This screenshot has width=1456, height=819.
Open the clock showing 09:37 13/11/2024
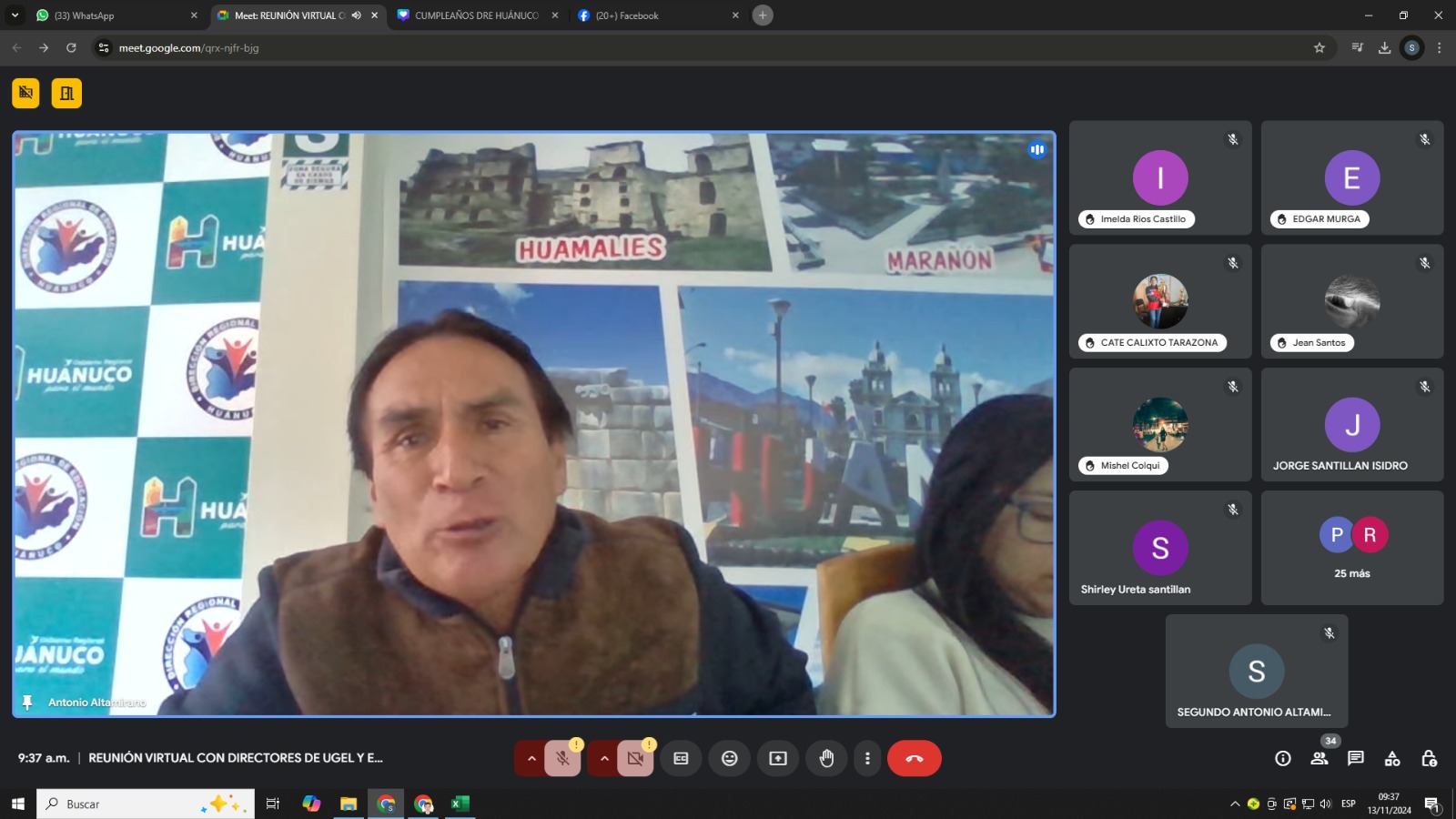coord(1389,804)
